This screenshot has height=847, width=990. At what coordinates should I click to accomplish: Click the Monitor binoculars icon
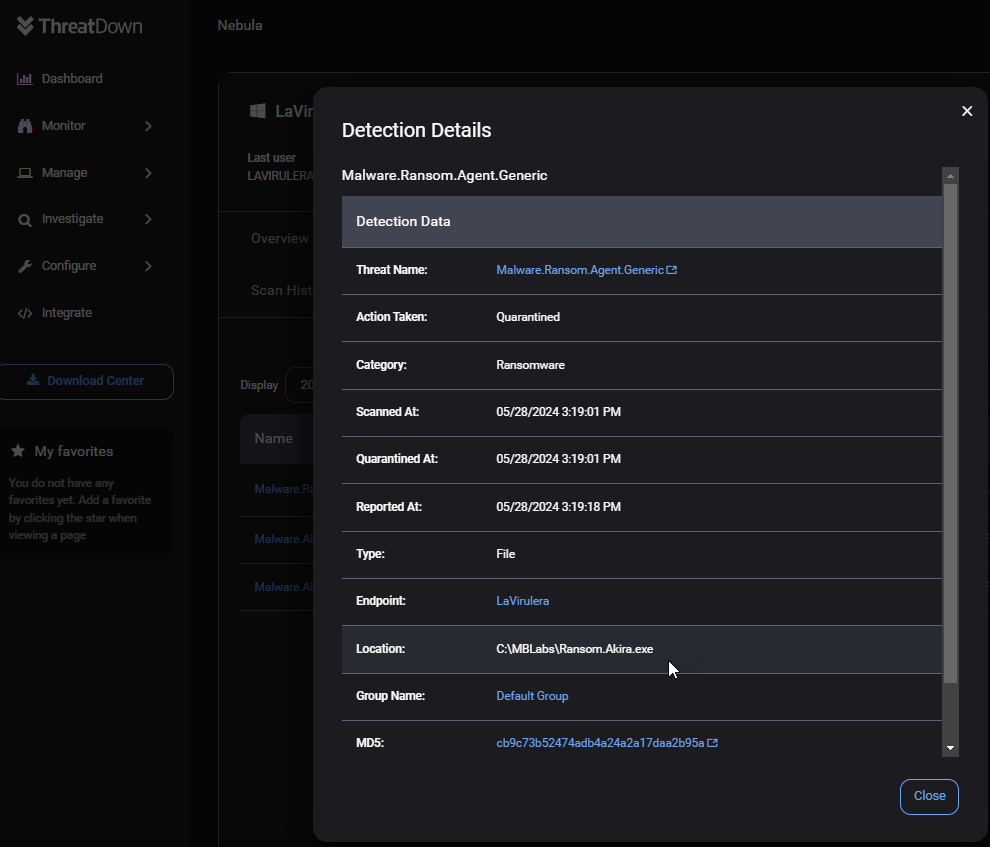pyautogui.click(x=25, y=126)
